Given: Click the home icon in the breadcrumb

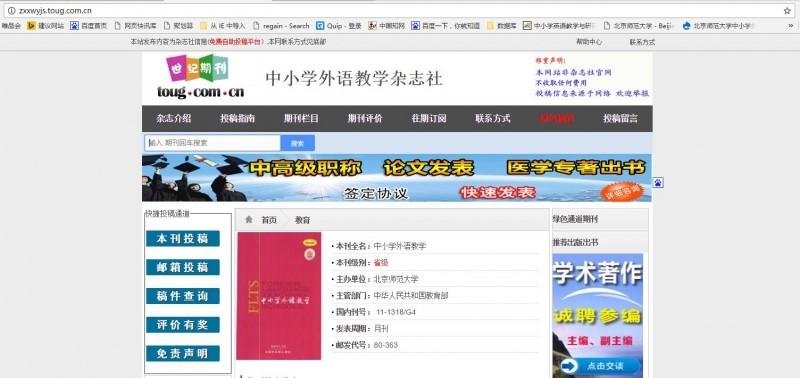Looking at the screenshot, I should 249,220.
